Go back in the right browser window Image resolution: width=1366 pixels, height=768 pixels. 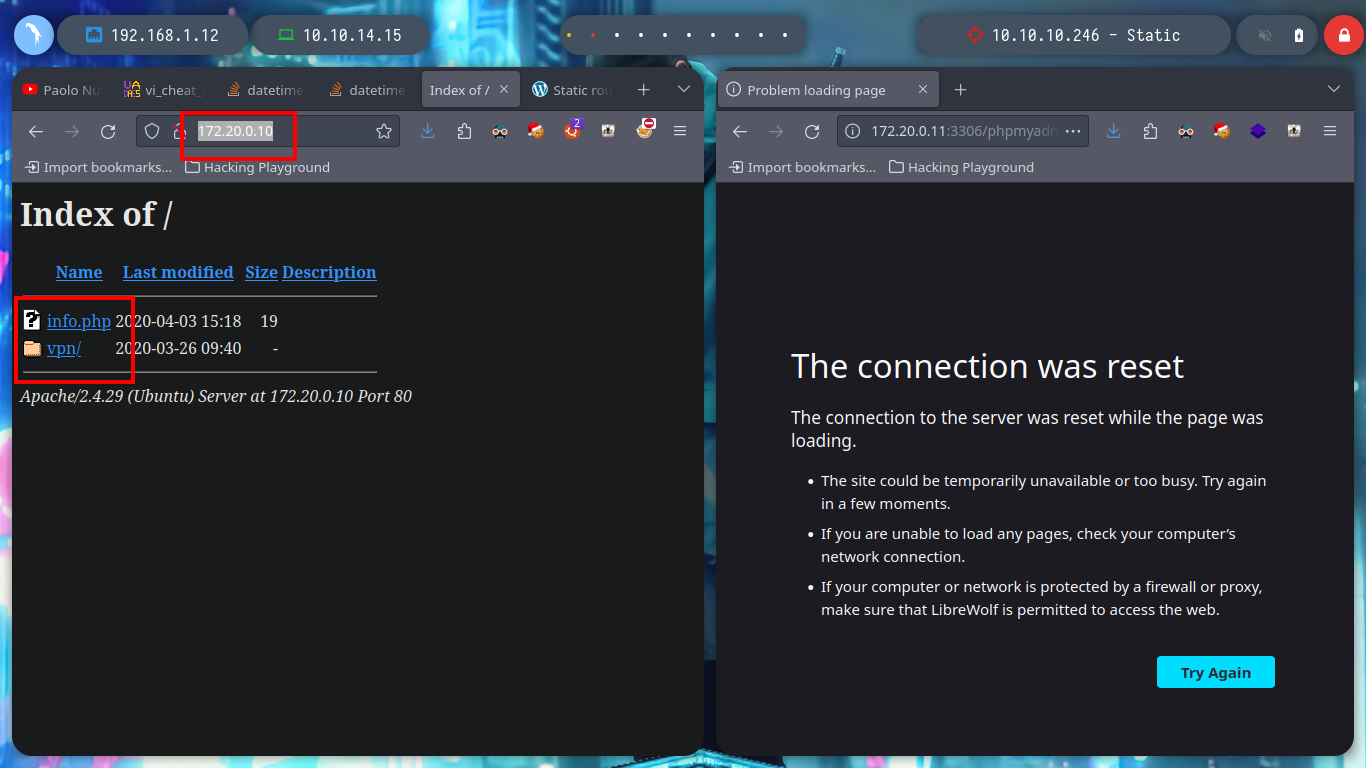click(740, 131)
